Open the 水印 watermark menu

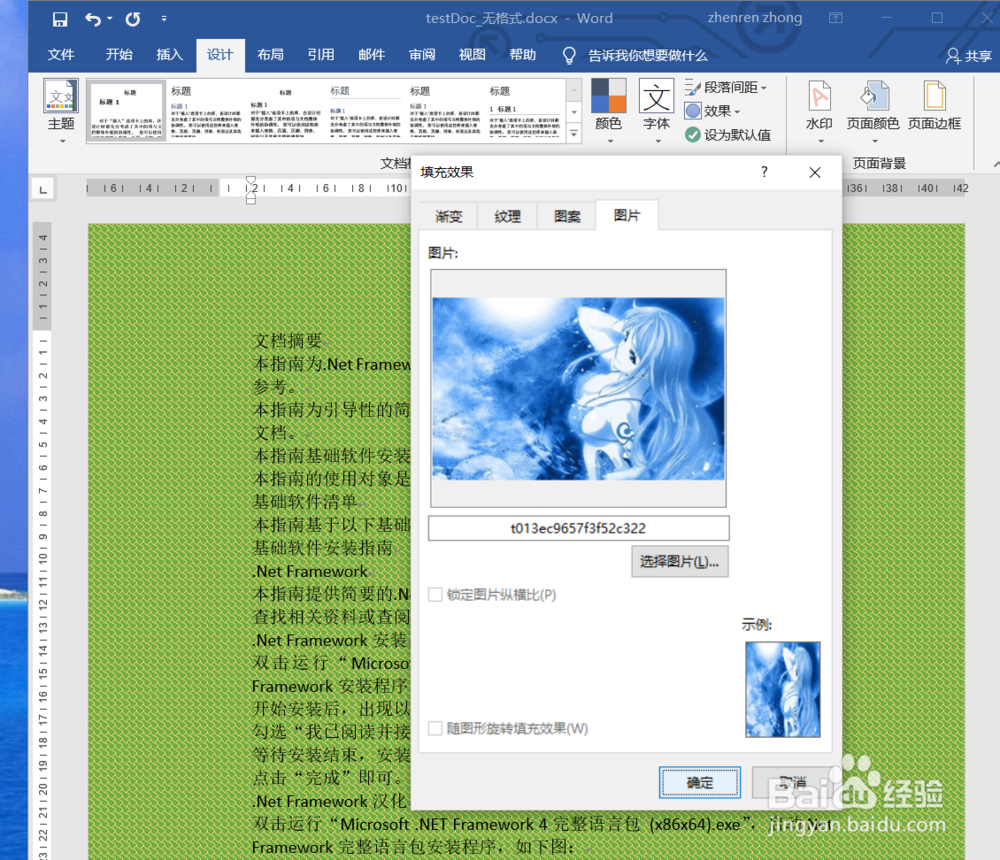(x=820, y=112)
